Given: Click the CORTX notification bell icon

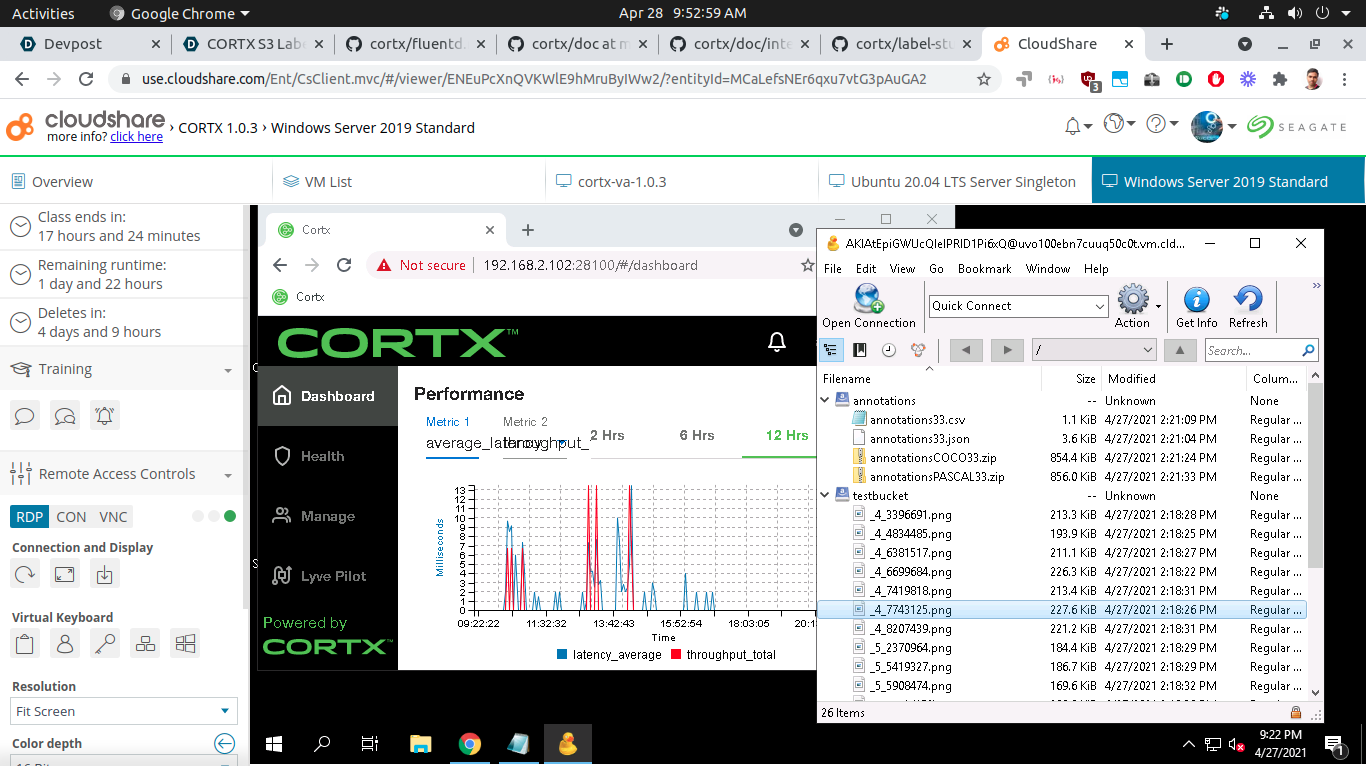Looking at the screenshot, I should point(777,342).
